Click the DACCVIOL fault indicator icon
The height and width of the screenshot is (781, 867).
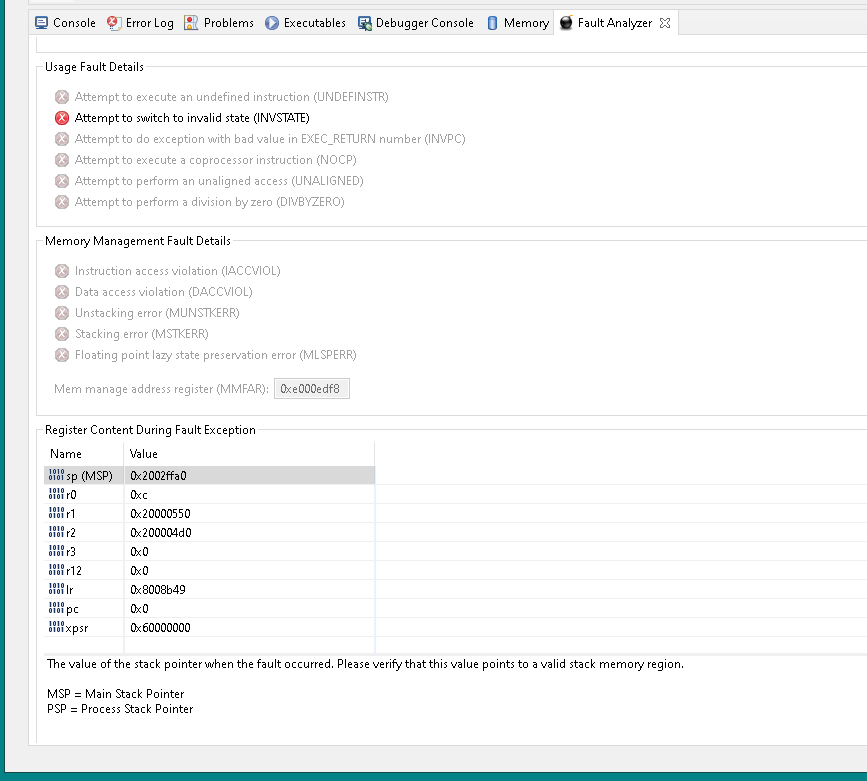click(62, 292)
